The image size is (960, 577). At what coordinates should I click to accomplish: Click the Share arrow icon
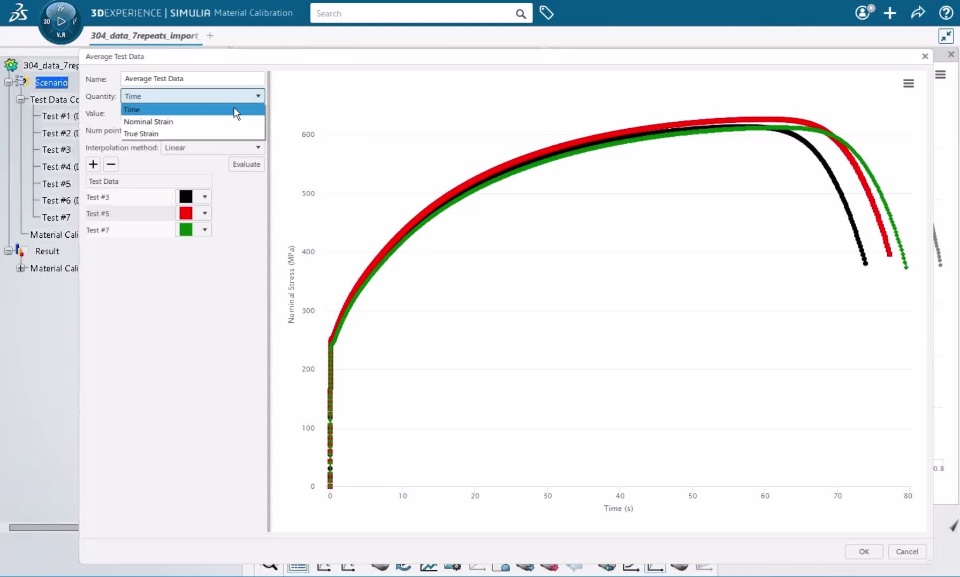coord(918,13)
